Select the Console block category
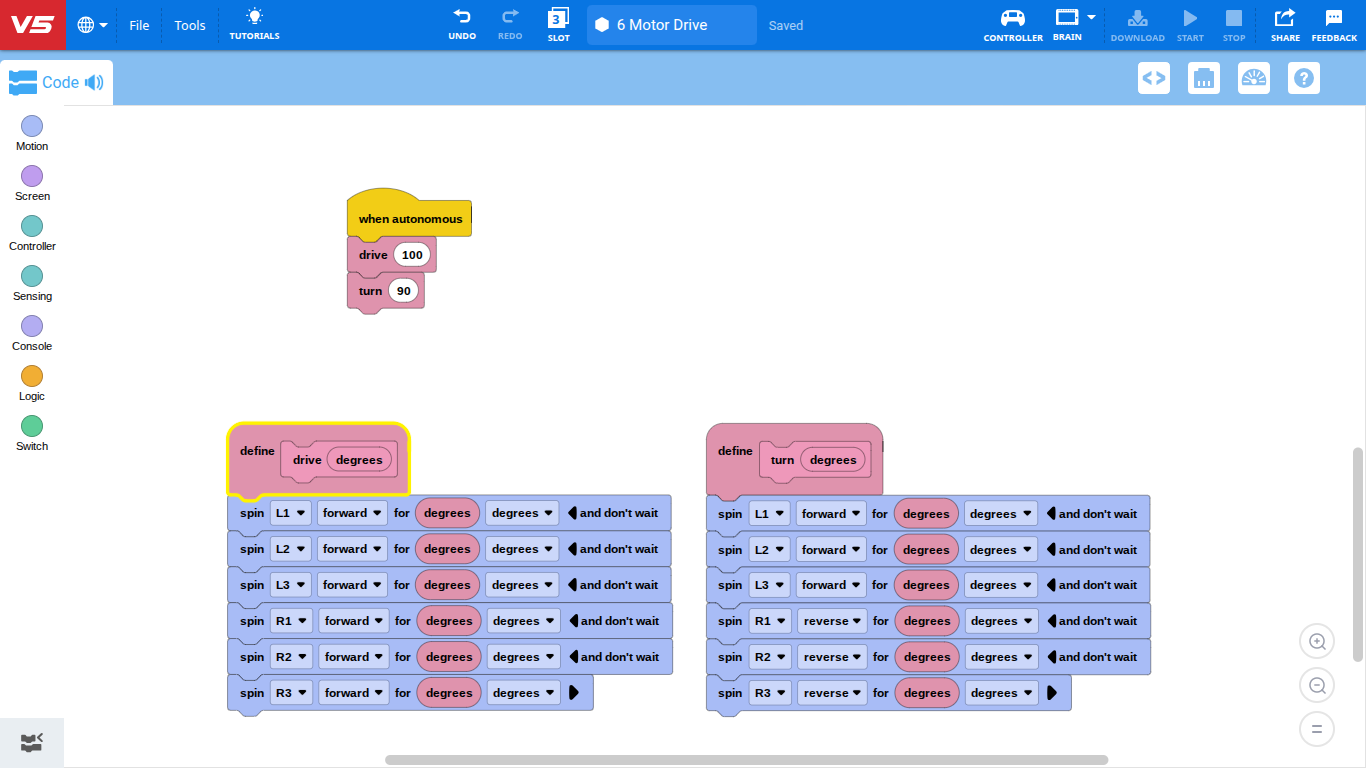This screenshot has width=1366, height=768. point(32,333)
